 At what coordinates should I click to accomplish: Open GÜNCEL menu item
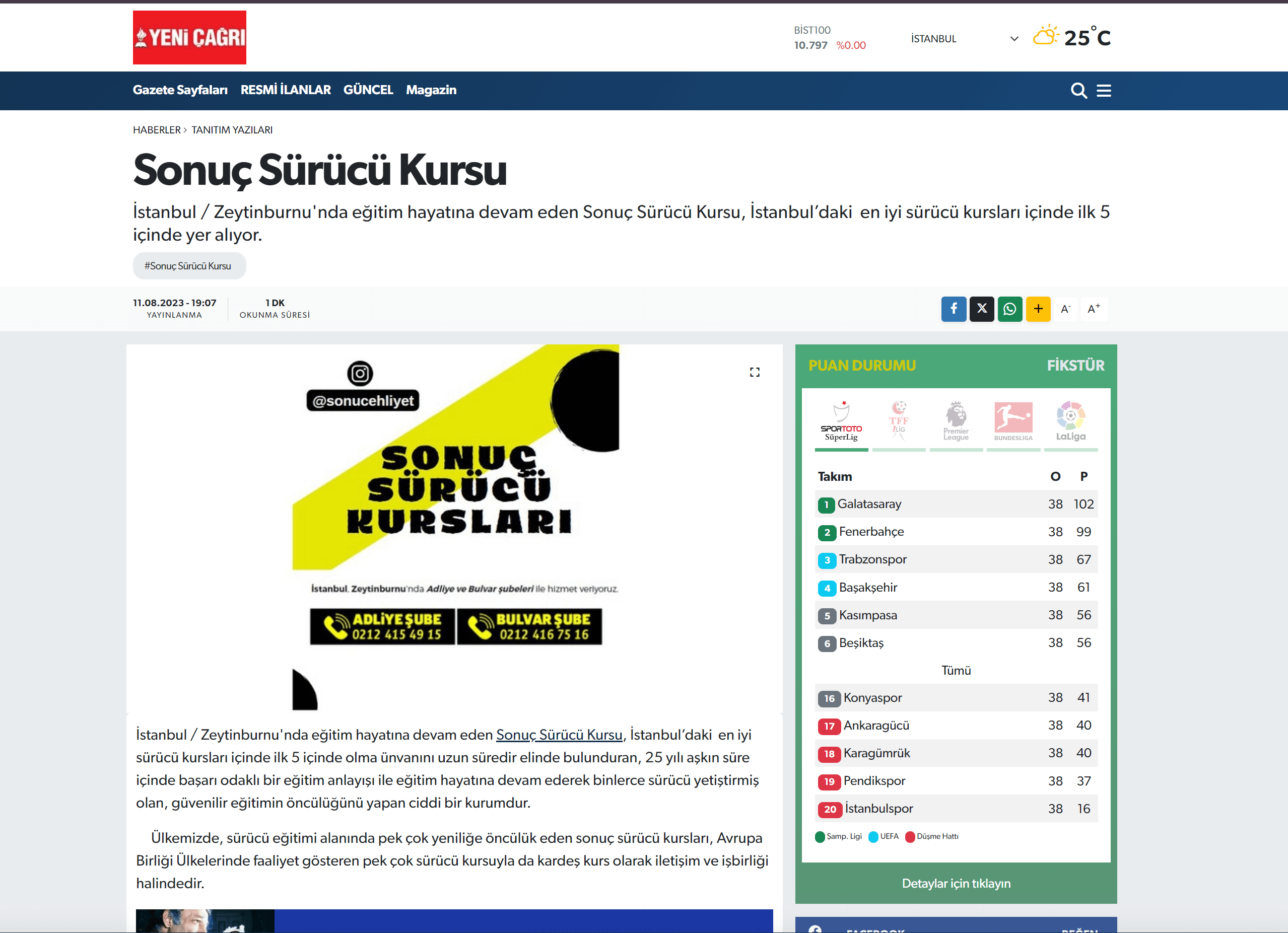pyautogui.click(x=368, y=90)
